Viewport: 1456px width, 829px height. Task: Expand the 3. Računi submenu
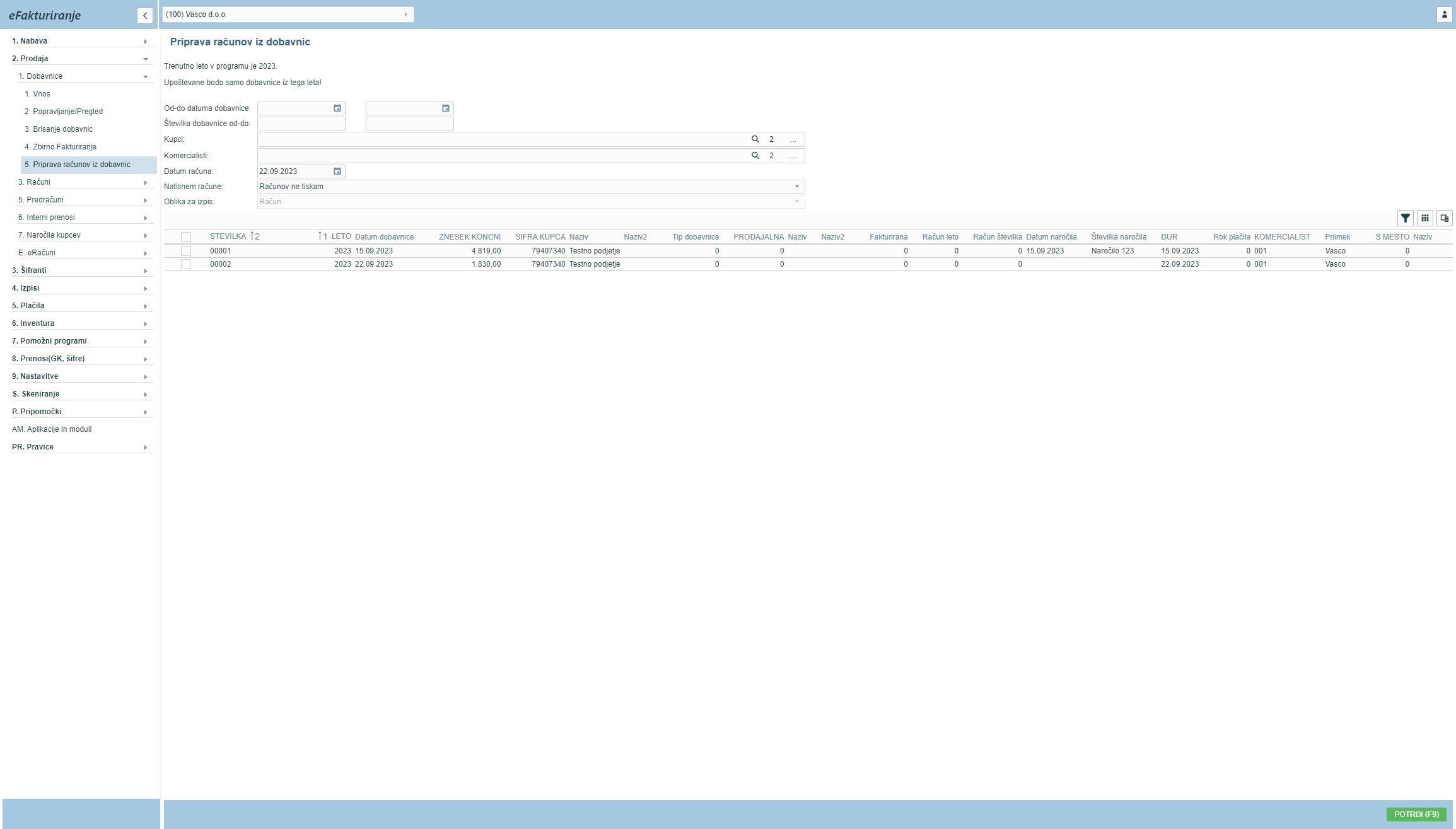[x=85, y=182]
